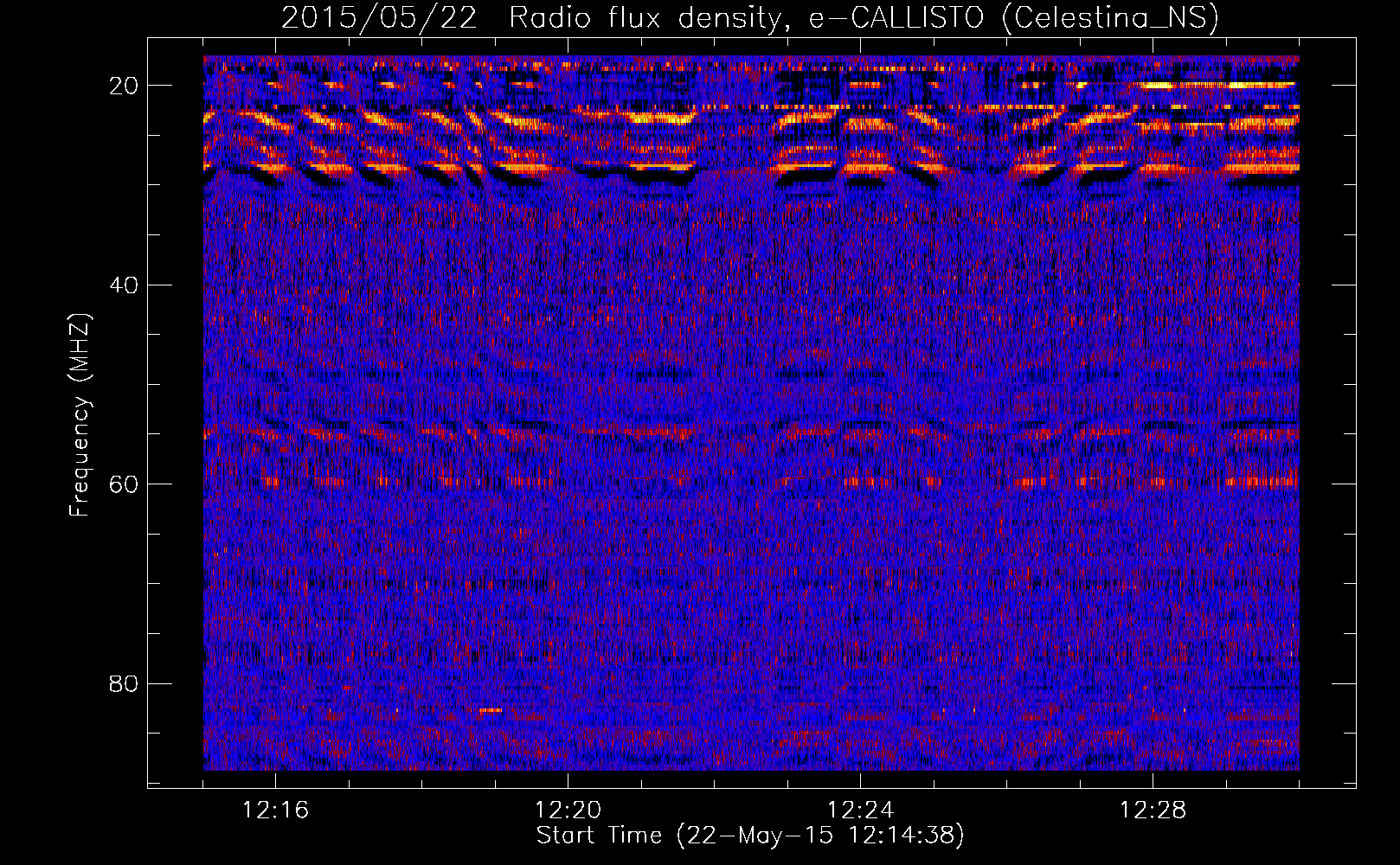This screenshot has height=865, width=1400.
Task: Click the 80 MHz frequency tick label
Action: click(x=124, y=684)
